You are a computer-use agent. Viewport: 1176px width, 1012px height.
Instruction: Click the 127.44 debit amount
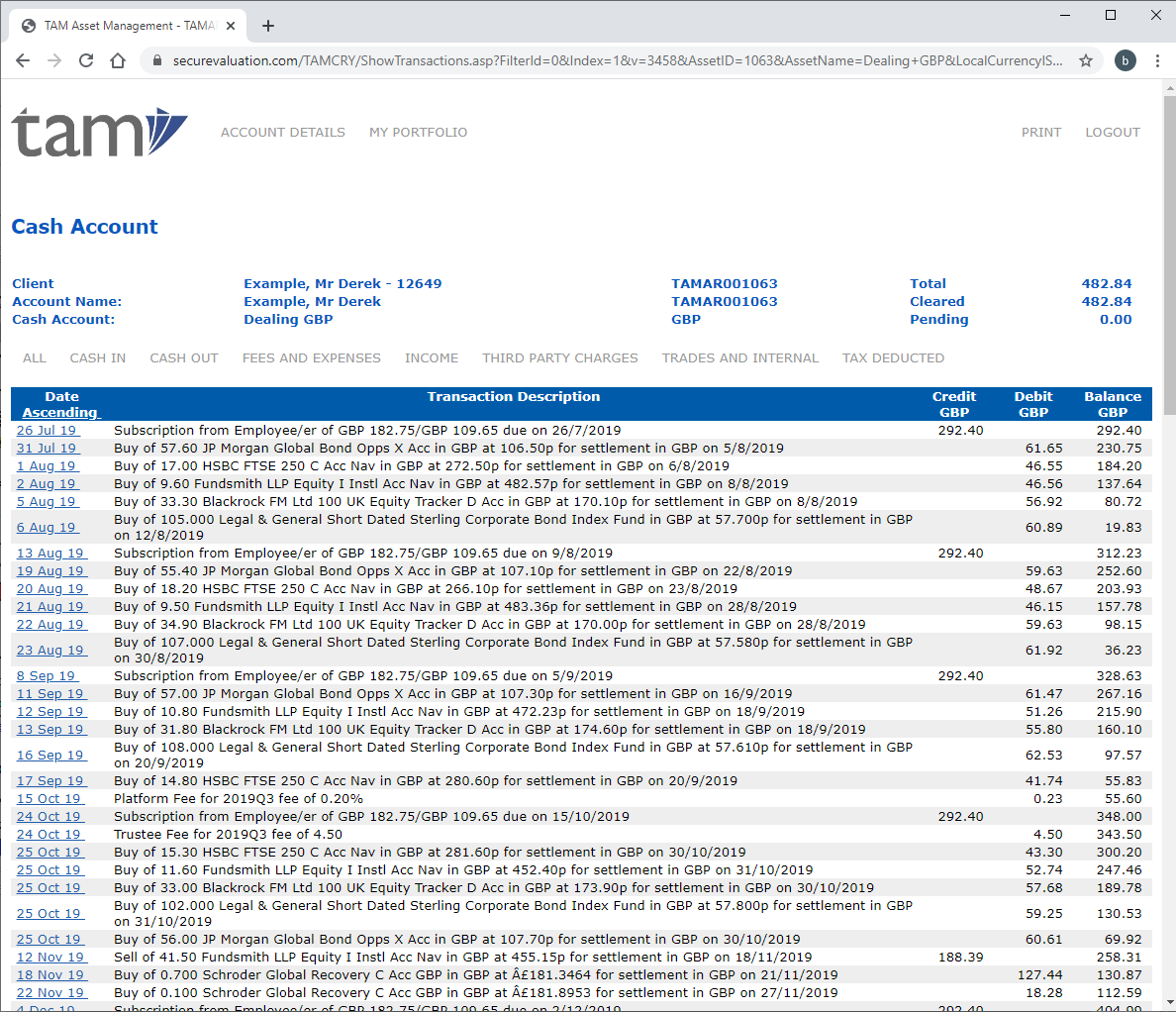pyautogui.click(x=1039, y=975)
